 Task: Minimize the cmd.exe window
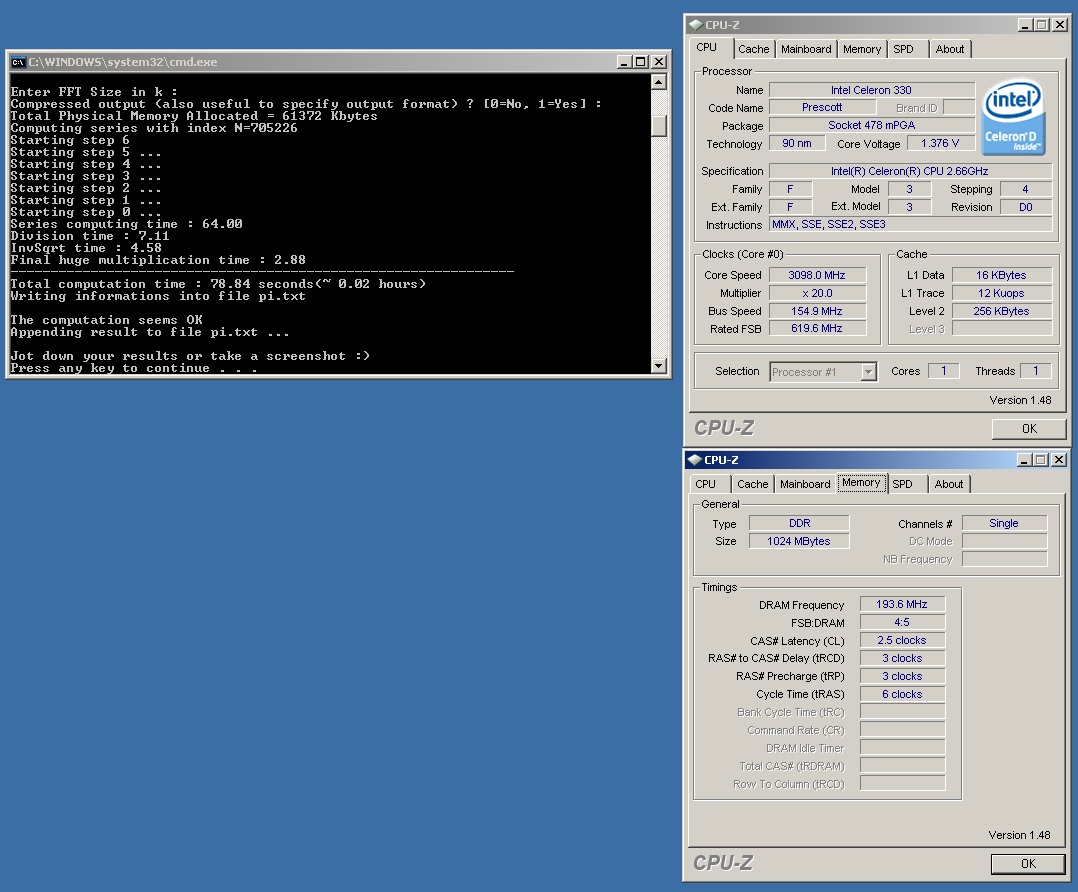point(624,62)
